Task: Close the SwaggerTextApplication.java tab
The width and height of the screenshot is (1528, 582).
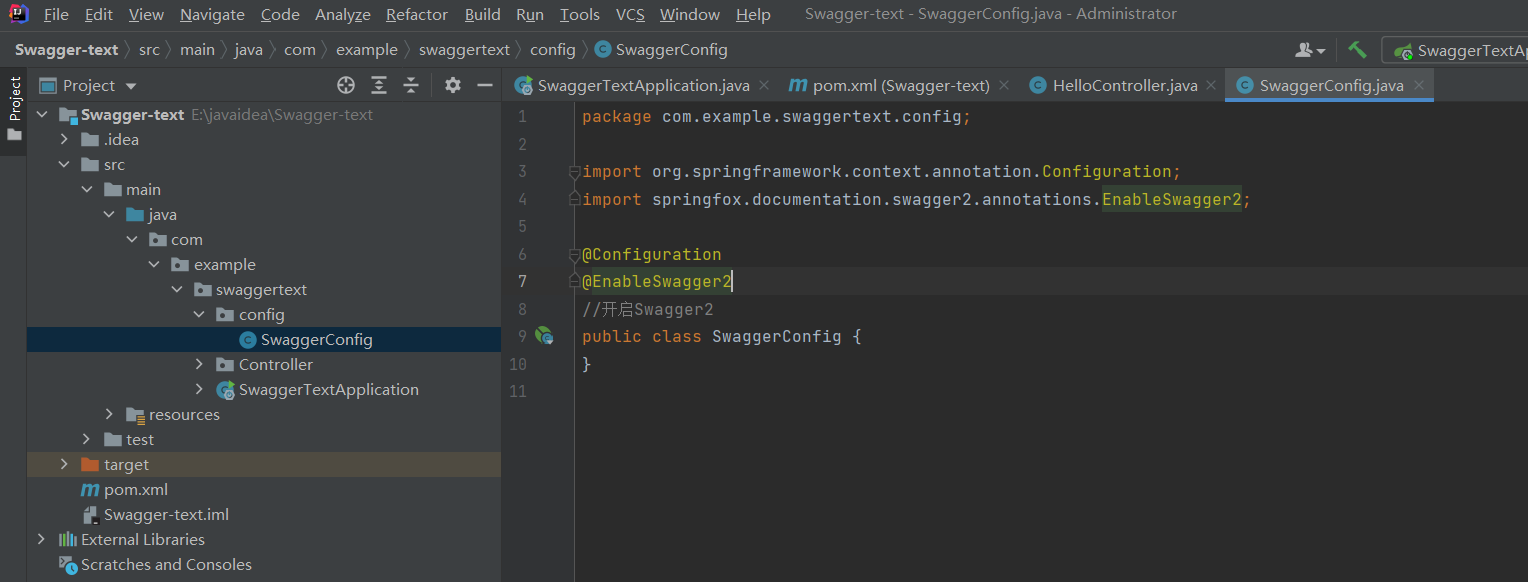Action: click(764, 86)
